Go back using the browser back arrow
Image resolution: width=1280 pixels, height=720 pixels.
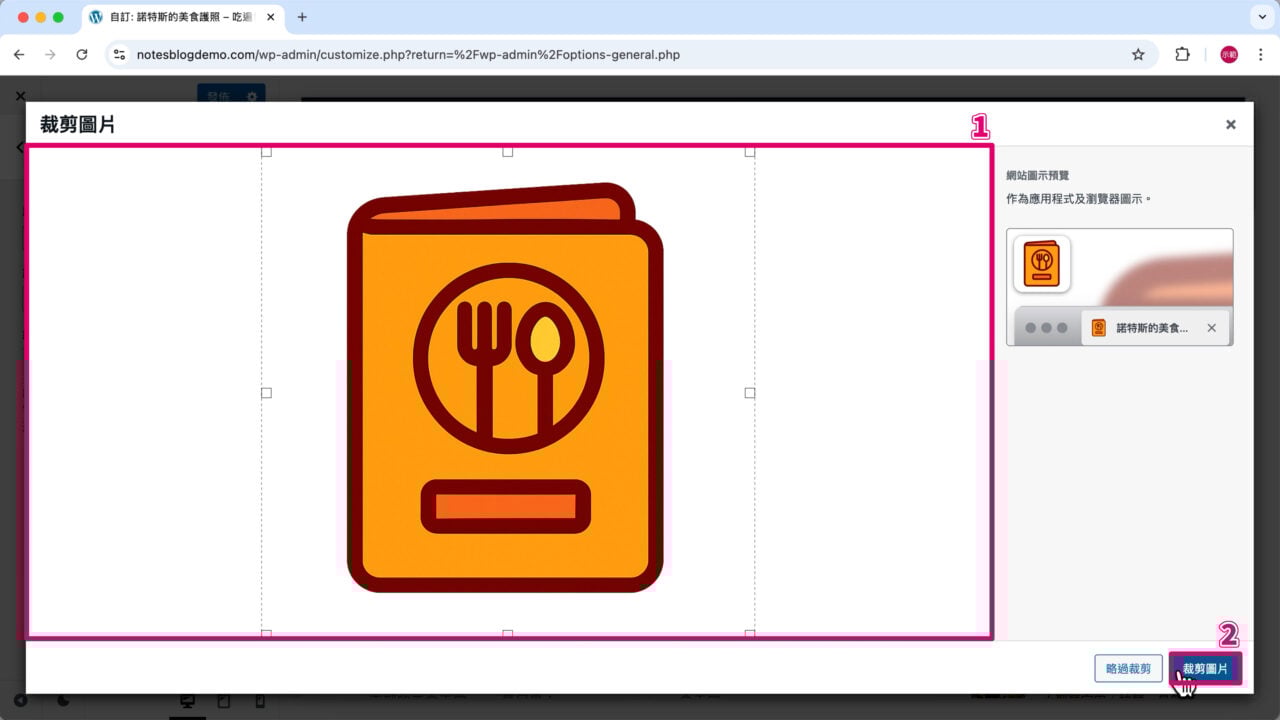(x=19, y=55)
